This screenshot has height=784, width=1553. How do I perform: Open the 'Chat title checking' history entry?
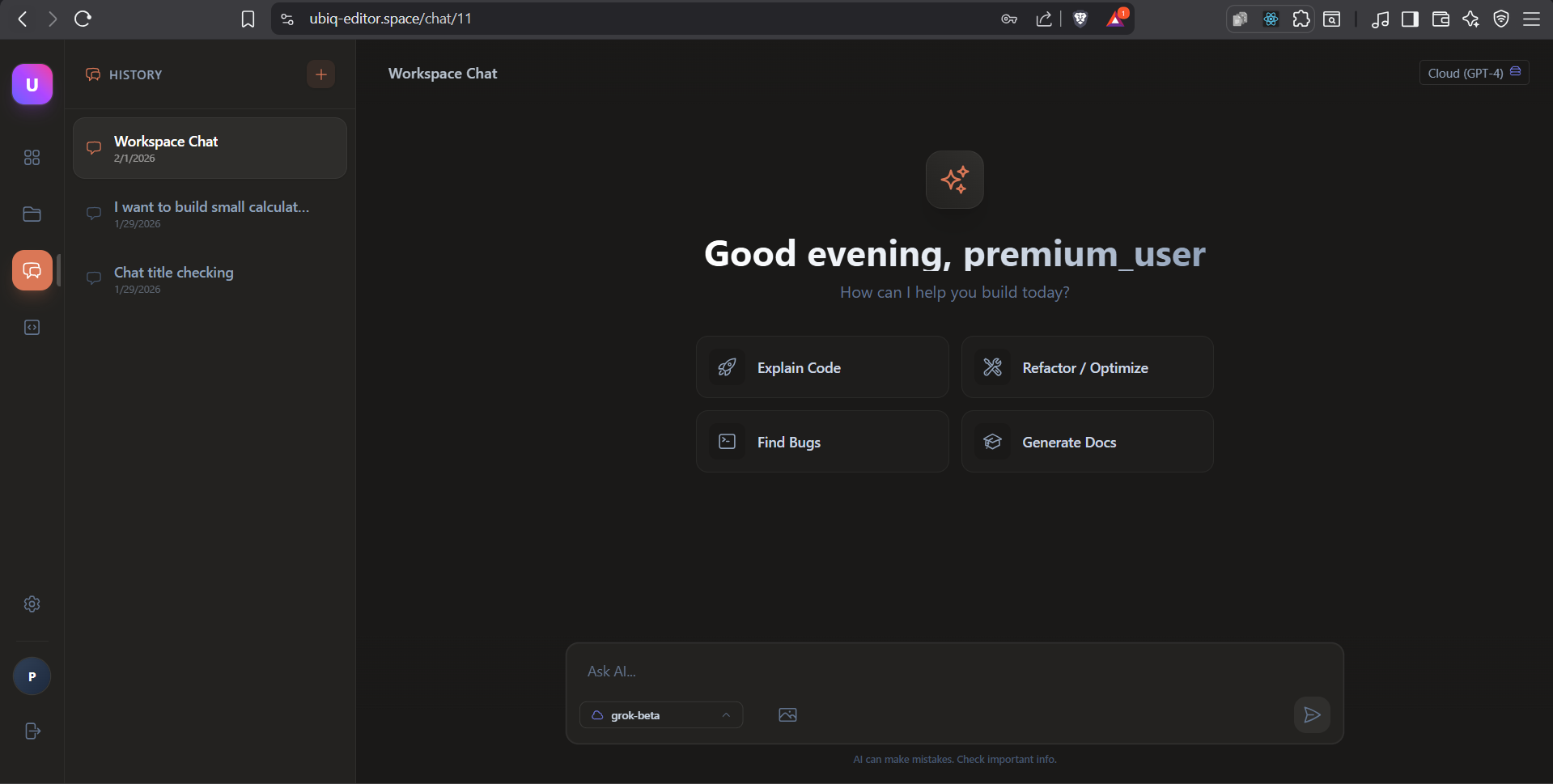click(210, 279)
